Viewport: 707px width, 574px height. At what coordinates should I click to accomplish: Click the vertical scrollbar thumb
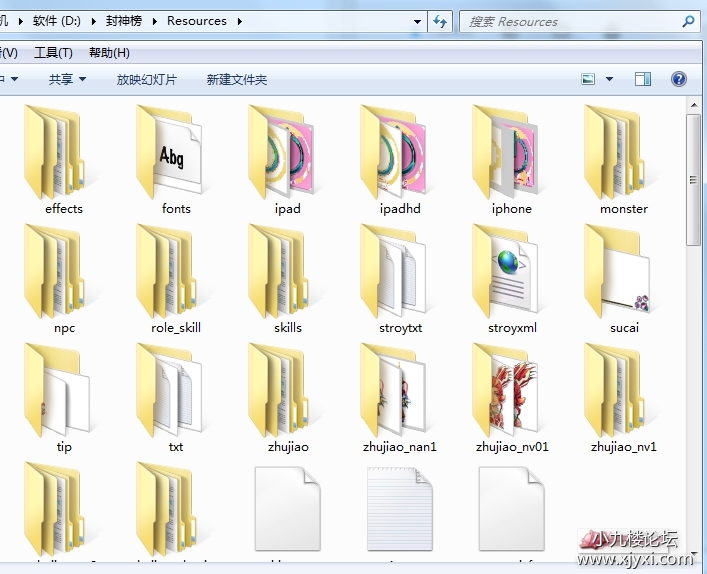694,180
